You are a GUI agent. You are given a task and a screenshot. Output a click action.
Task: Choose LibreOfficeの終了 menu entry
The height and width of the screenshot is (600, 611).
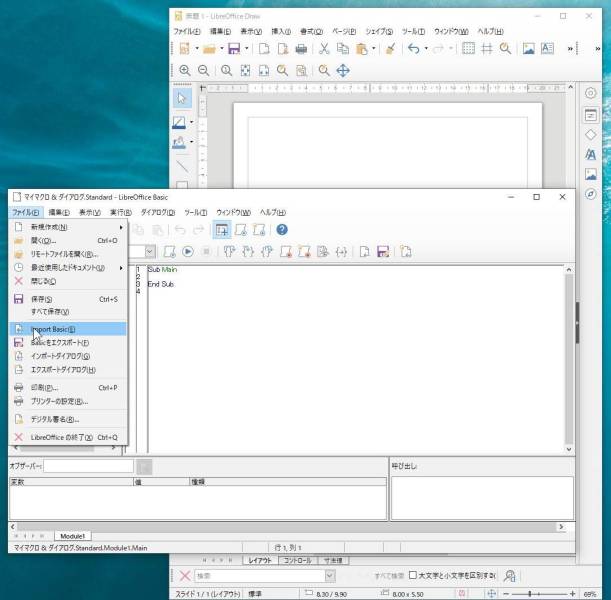pyautogui.click(x=68, y=437)
